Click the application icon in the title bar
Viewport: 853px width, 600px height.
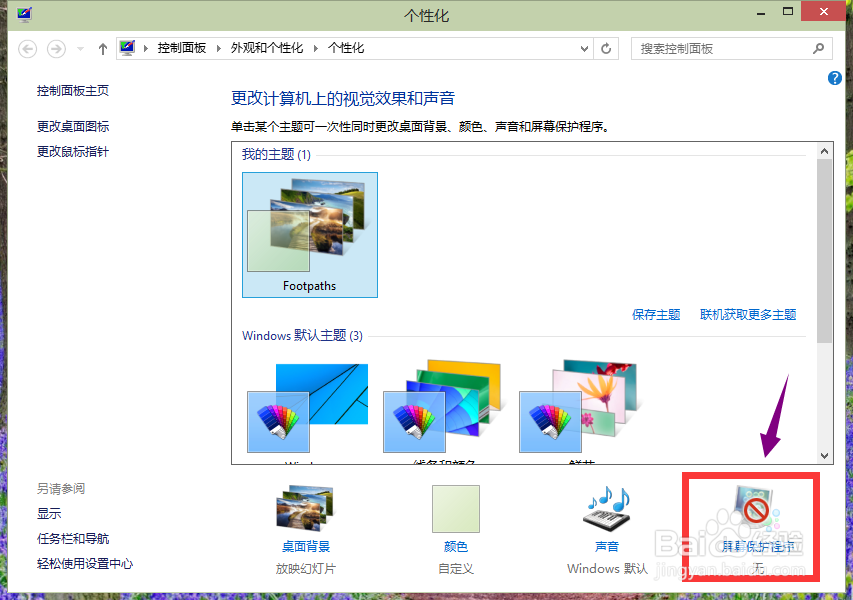click(x=24, y=14)
